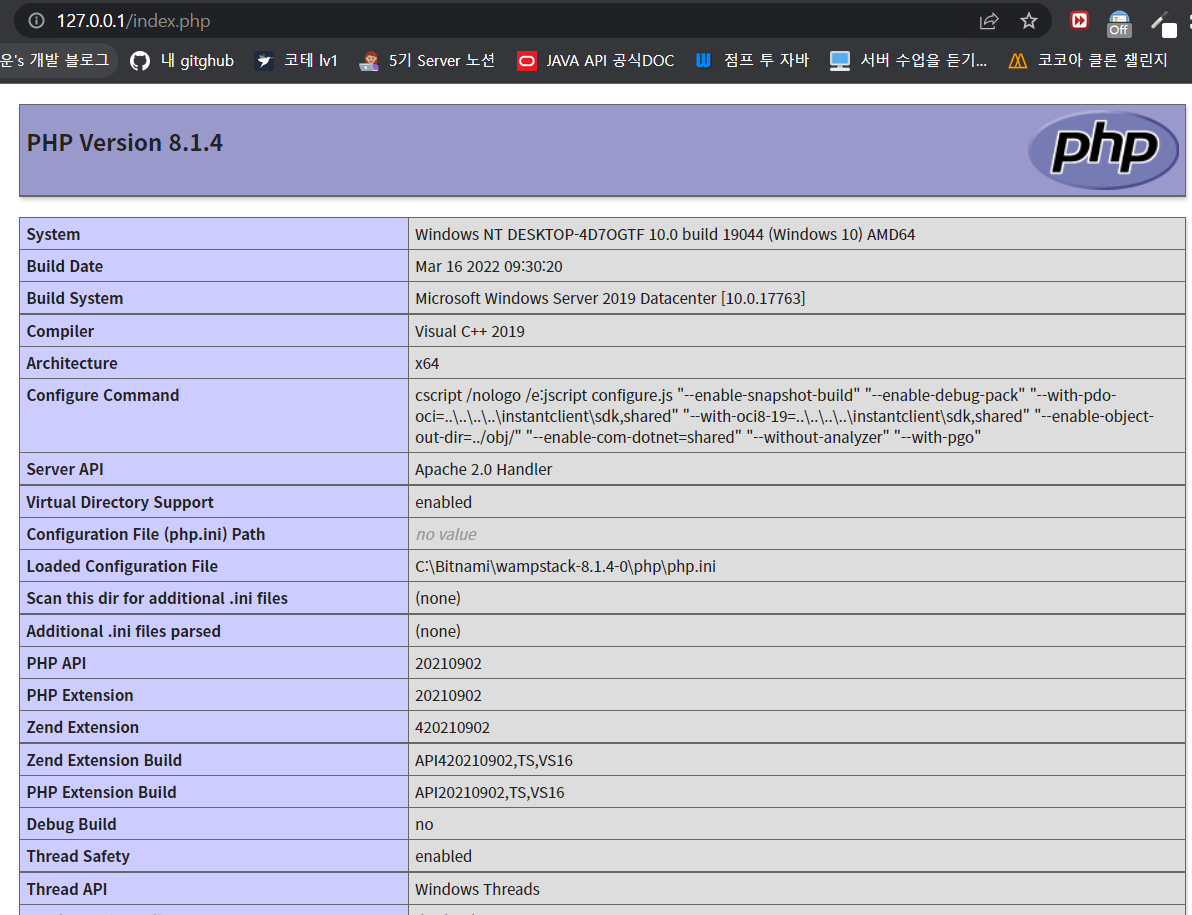Click the no value for Debug Build
Viewport: 1192px width, 915px height.
[424, 824]
